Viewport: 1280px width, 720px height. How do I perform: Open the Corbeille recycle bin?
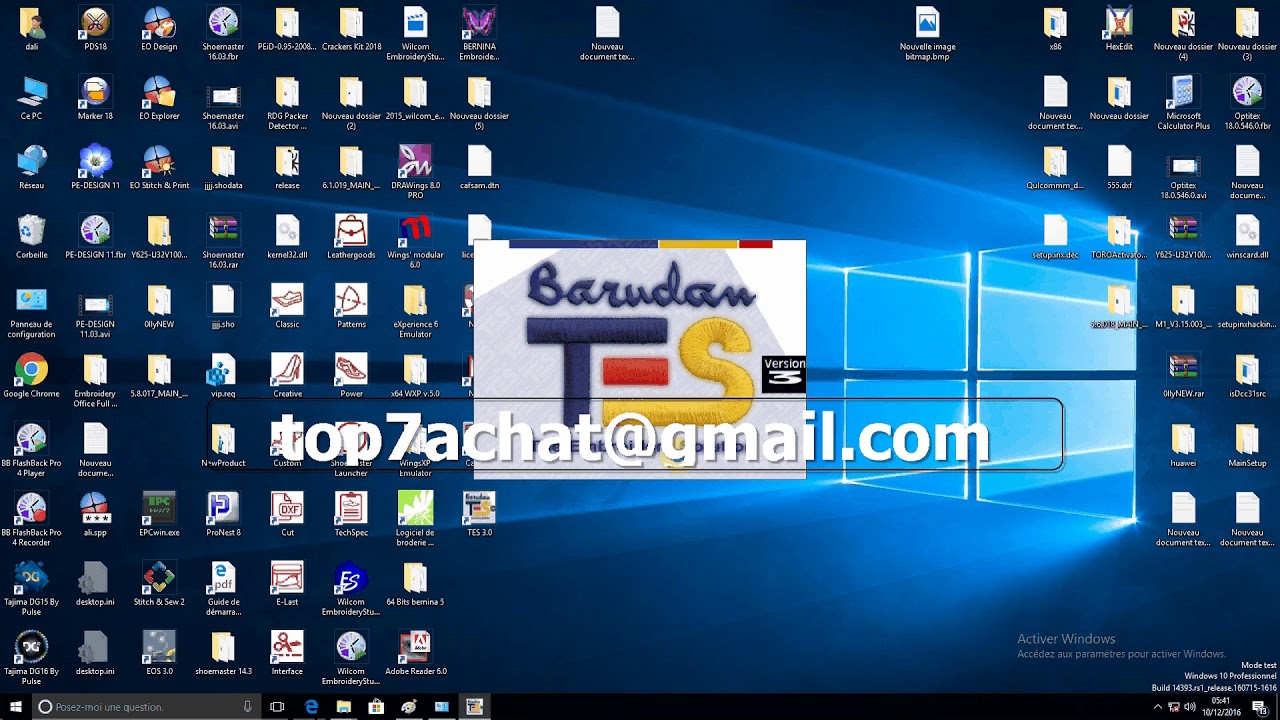point(31,230)
